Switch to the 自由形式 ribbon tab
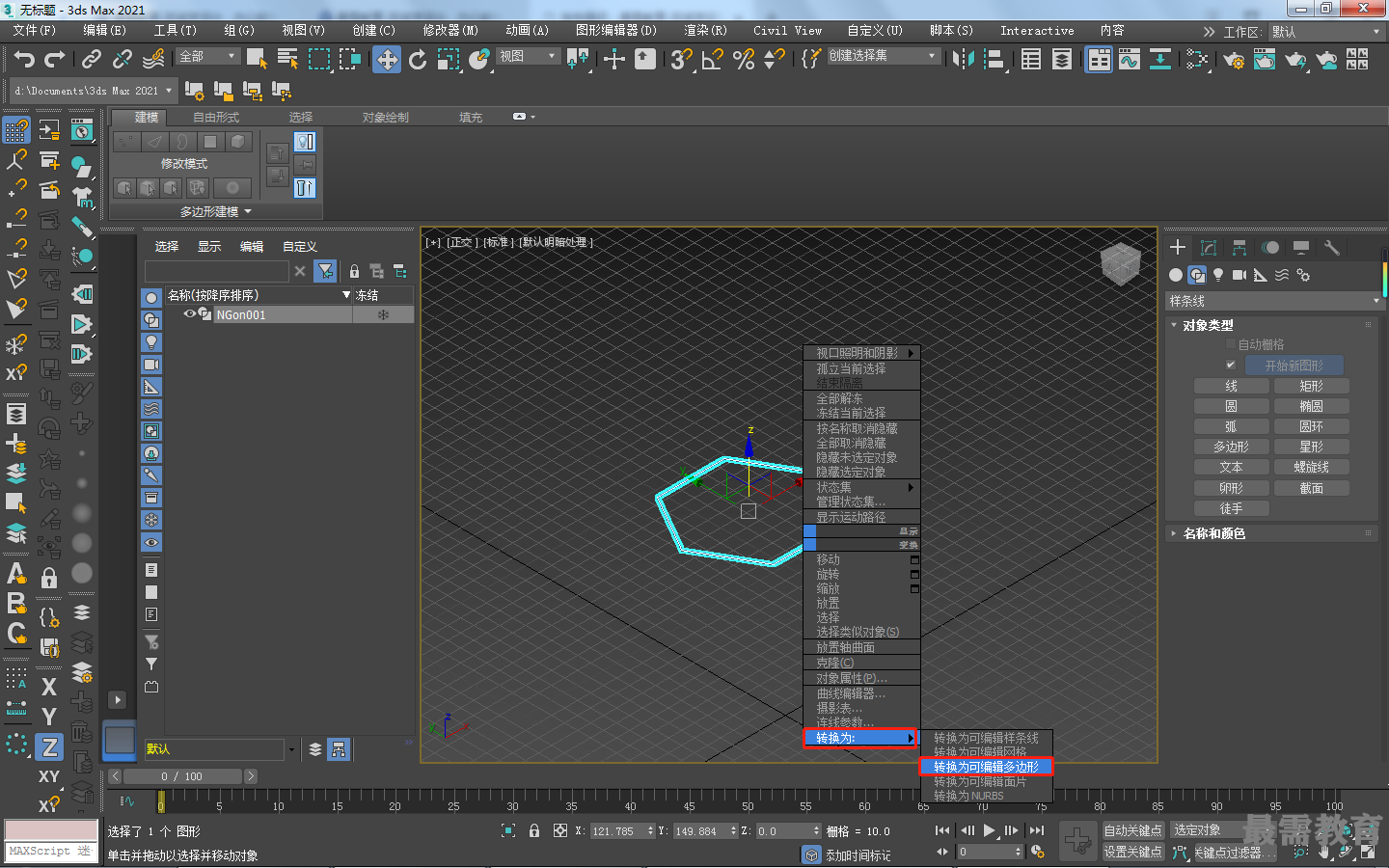This screenshot has height=868, width=1389. pos(216,117)
